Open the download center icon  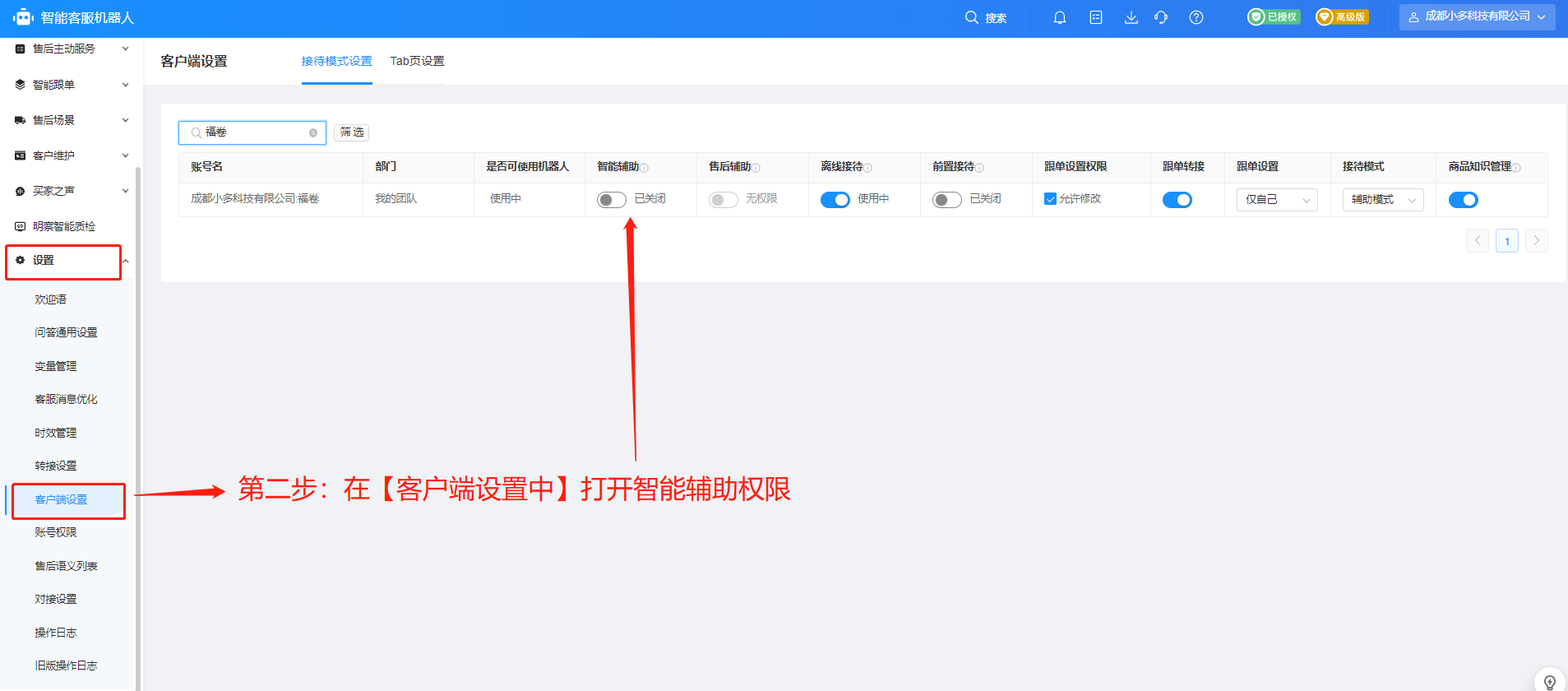coord(1131,17)
